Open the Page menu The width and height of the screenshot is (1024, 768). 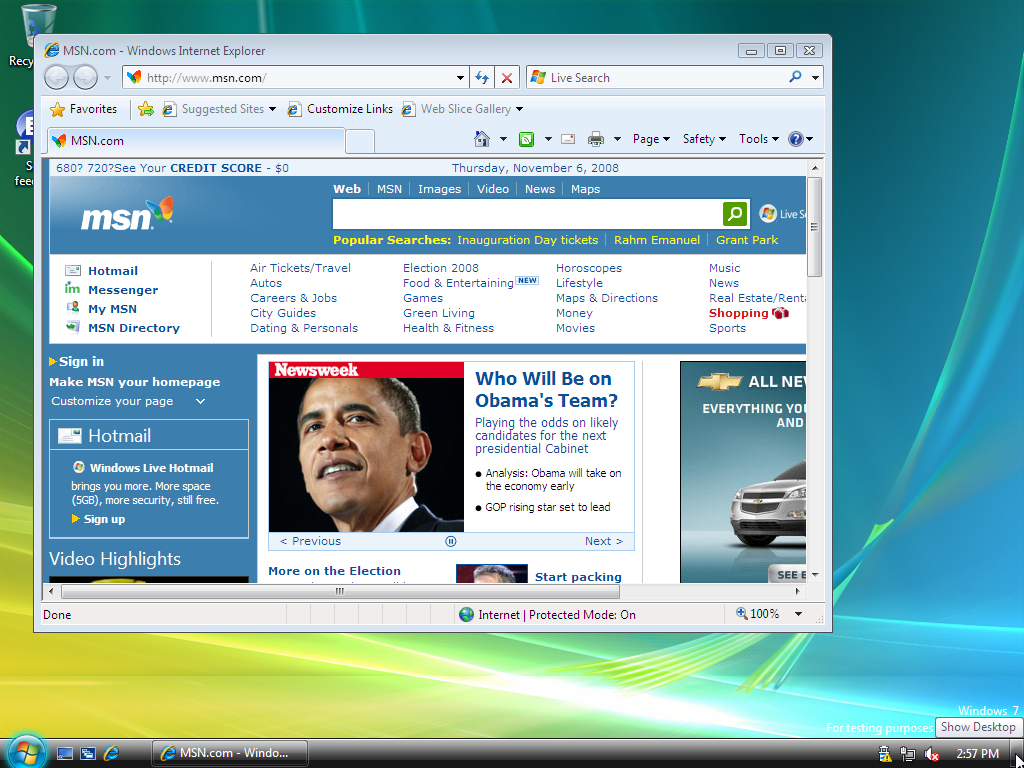coord(651,138)
